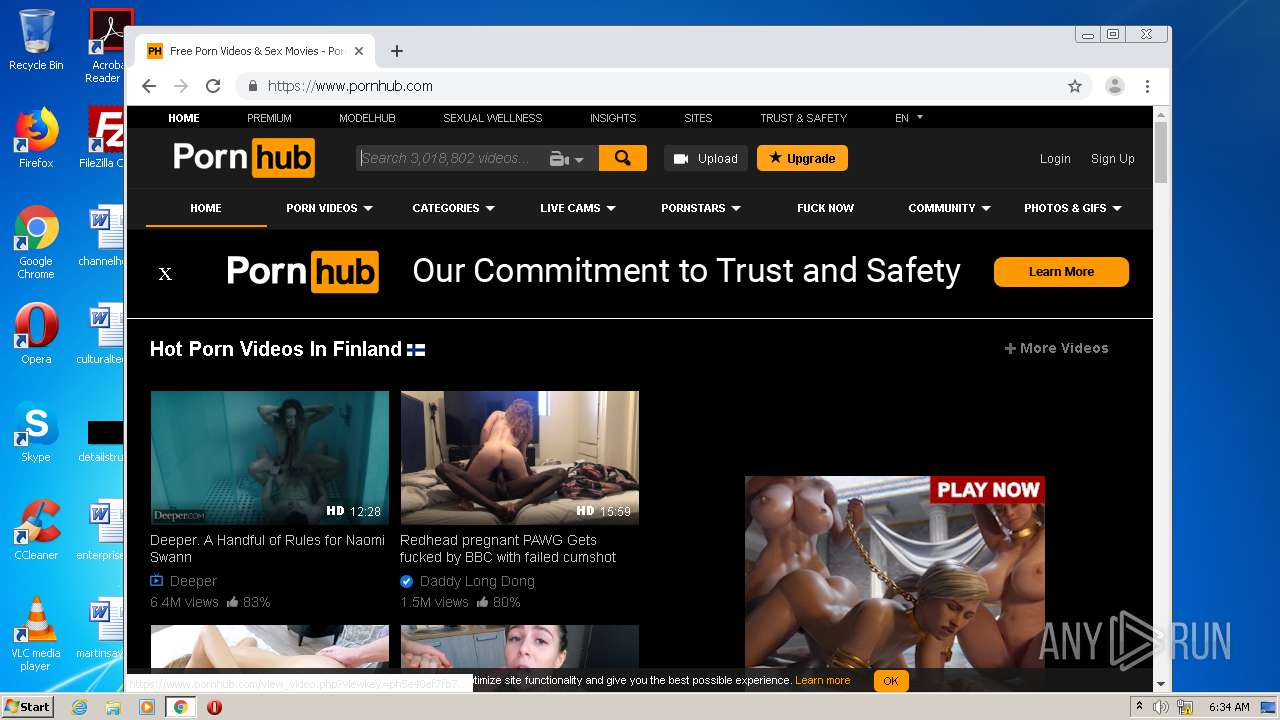This screenshot has height=720, width=1280.
Task: Click the Upgrade star button
Action: pyautogui.click(x=802, y=158)
